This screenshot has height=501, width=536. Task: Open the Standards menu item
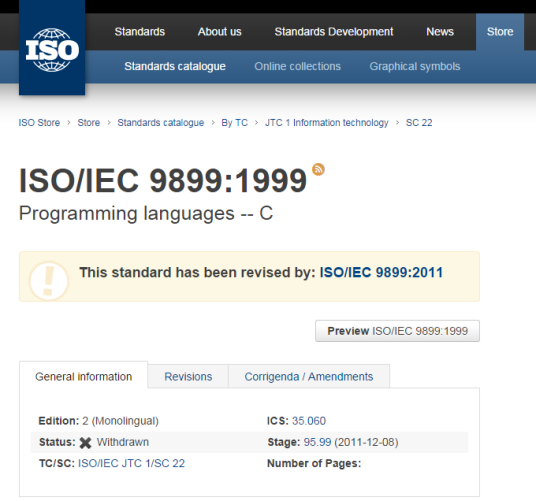pyautogui.click(x=139, y=32)
